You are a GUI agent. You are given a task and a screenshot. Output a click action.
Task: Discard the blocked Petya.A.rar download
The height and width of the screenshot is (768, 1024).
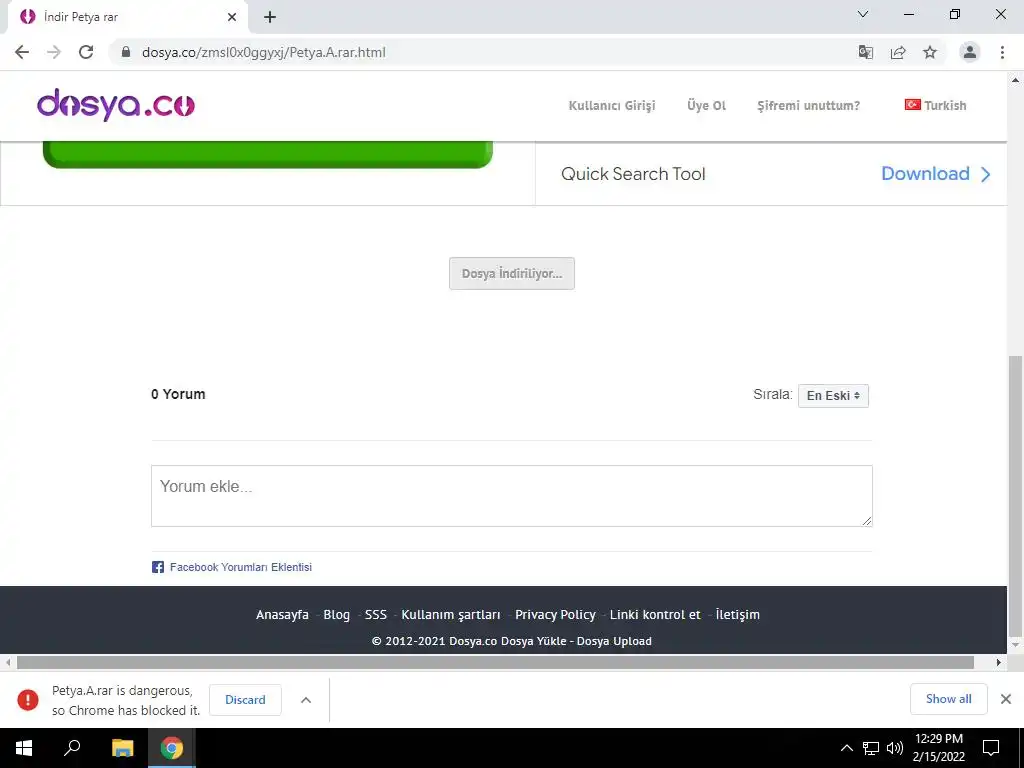tap(245, 699)
